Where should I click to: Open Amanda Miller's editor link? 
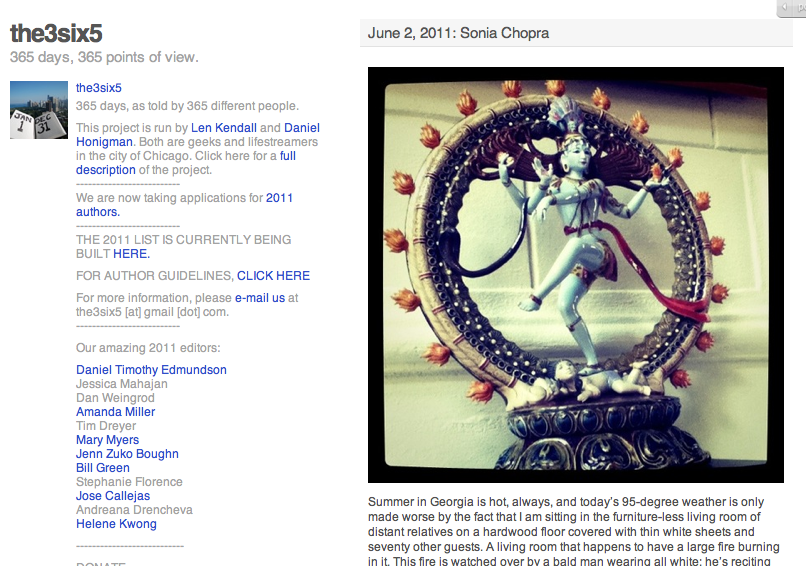(x=116, y=412)
